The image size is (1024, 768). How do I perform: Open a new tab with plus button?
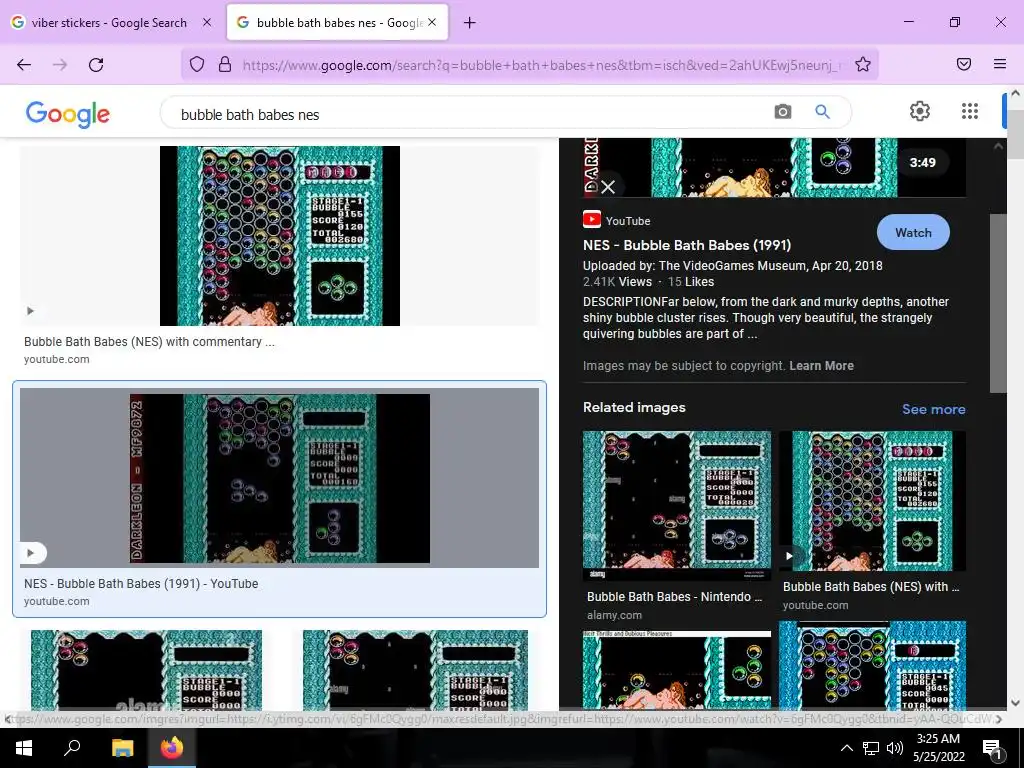(469, 23)
